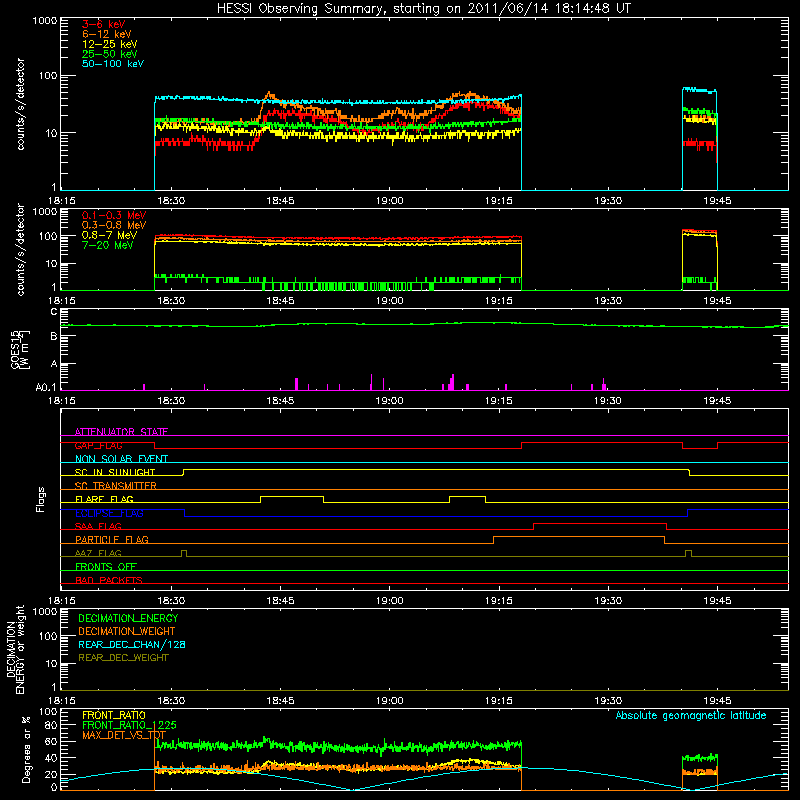Click the 18:30 tick label under Flags panel
Screen dimensions: 800x800
pyautogui.click(x=171, y=601)
